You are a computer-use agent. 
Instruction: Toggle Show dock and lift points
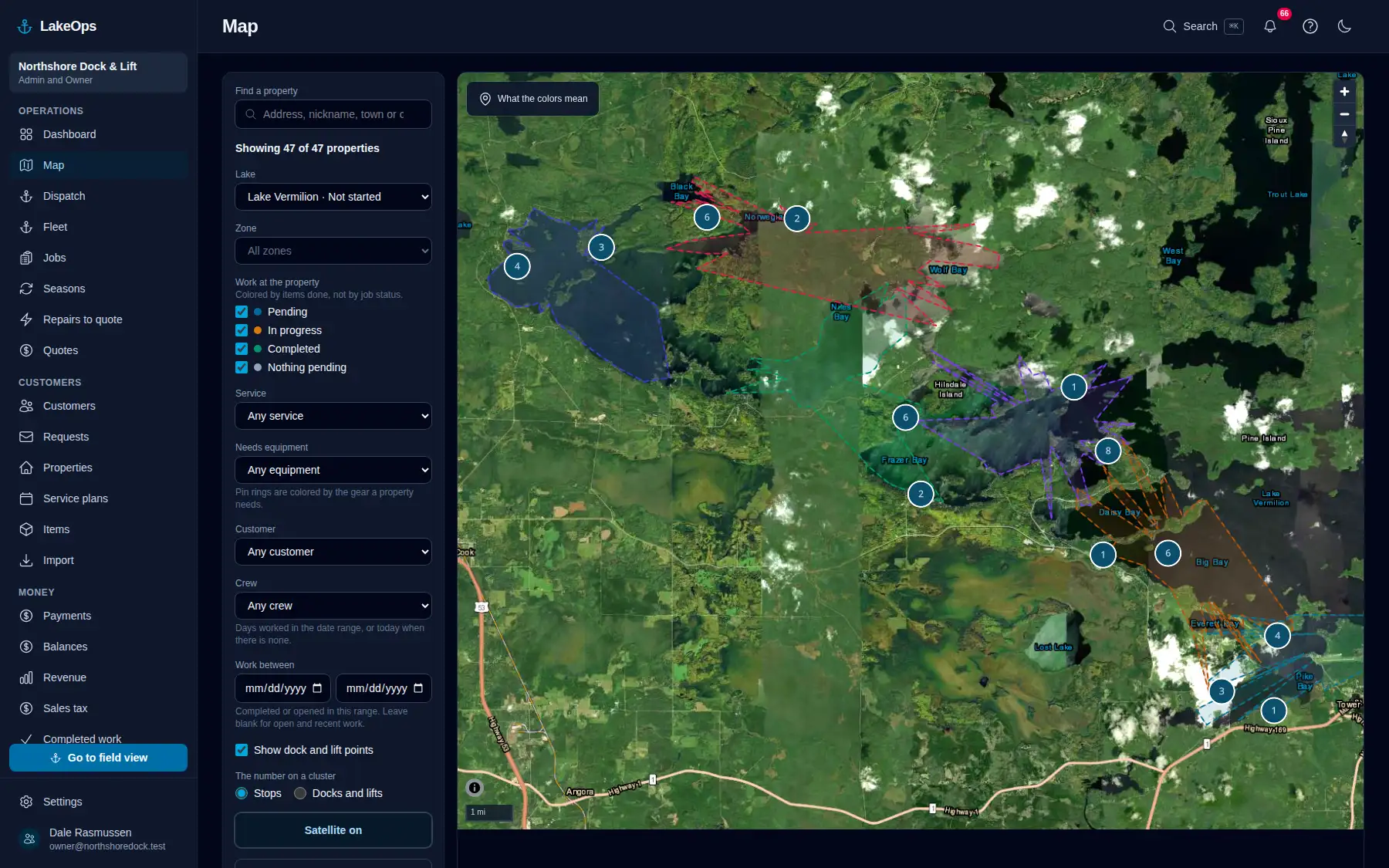242,750
